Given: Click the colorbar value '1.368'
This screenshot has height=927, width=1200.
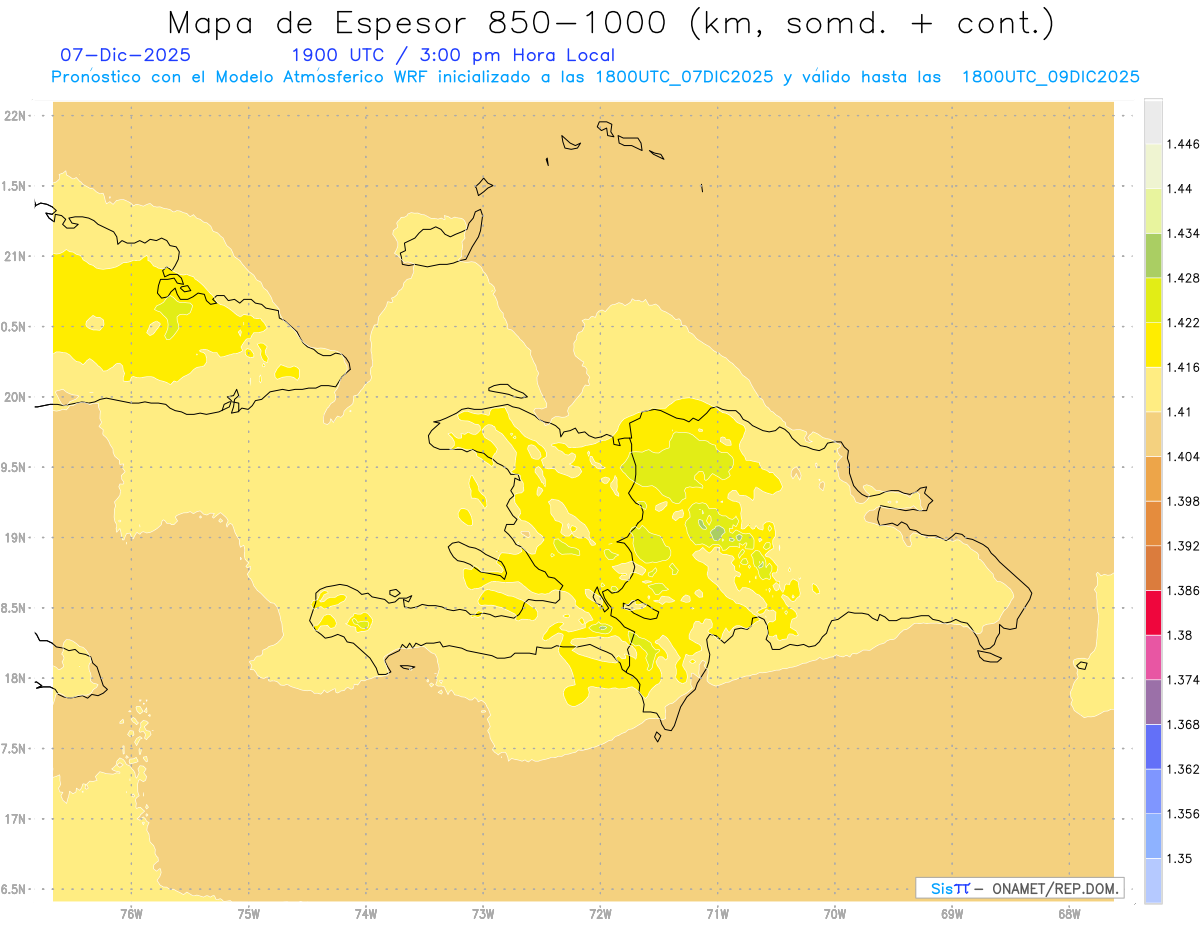Looking at the screenshot, I should coord(1182,724).
